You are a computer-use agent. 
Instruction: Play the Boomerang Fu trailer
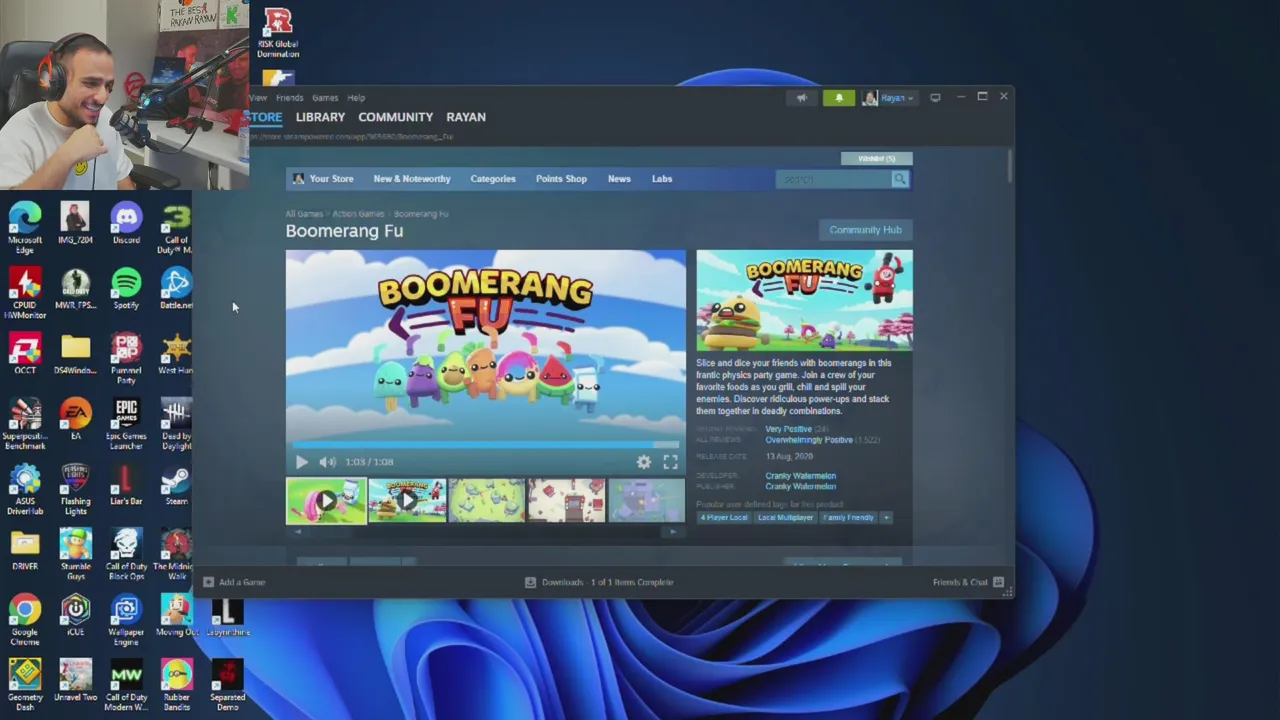[x=302, y=462]
